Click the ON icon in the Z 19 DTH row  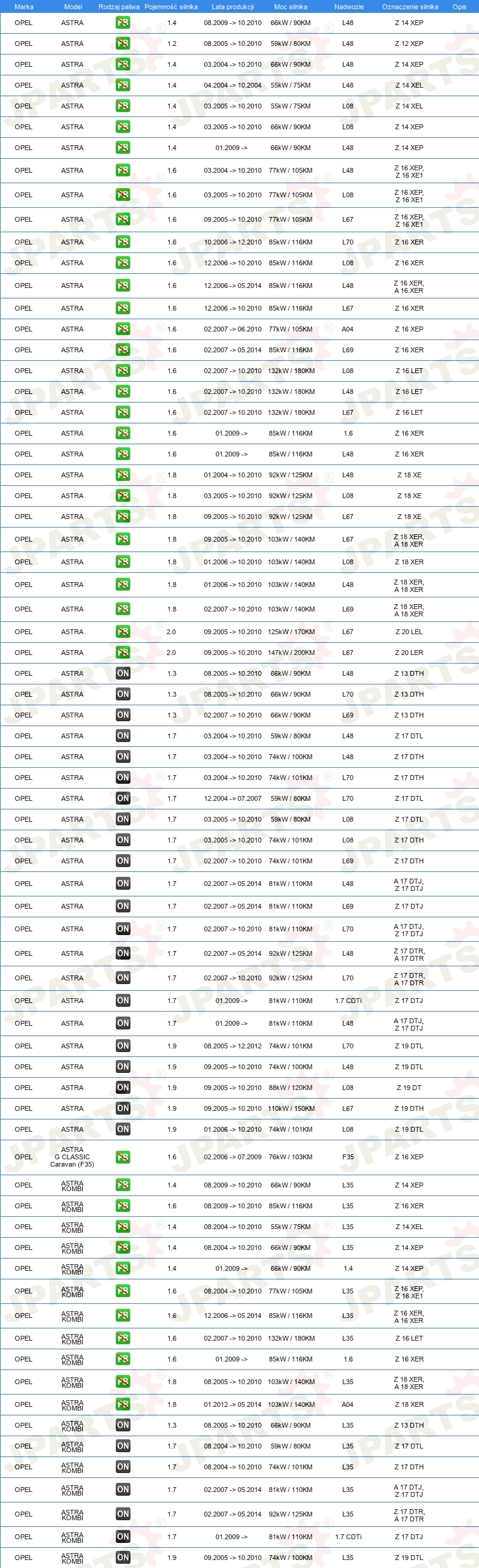123,1108
